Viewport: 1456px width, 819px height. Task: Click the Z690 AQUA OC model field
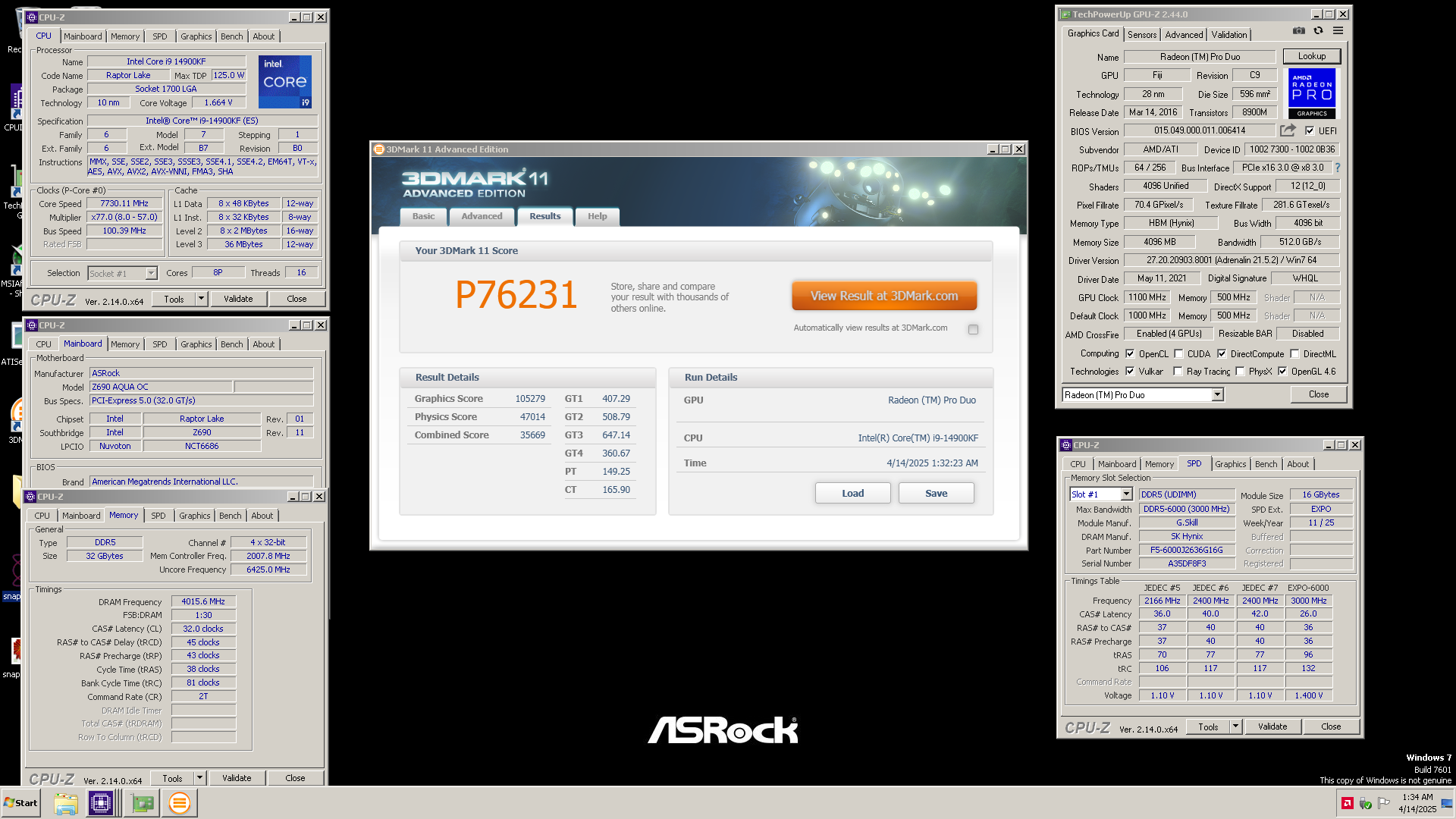(161, 387)
